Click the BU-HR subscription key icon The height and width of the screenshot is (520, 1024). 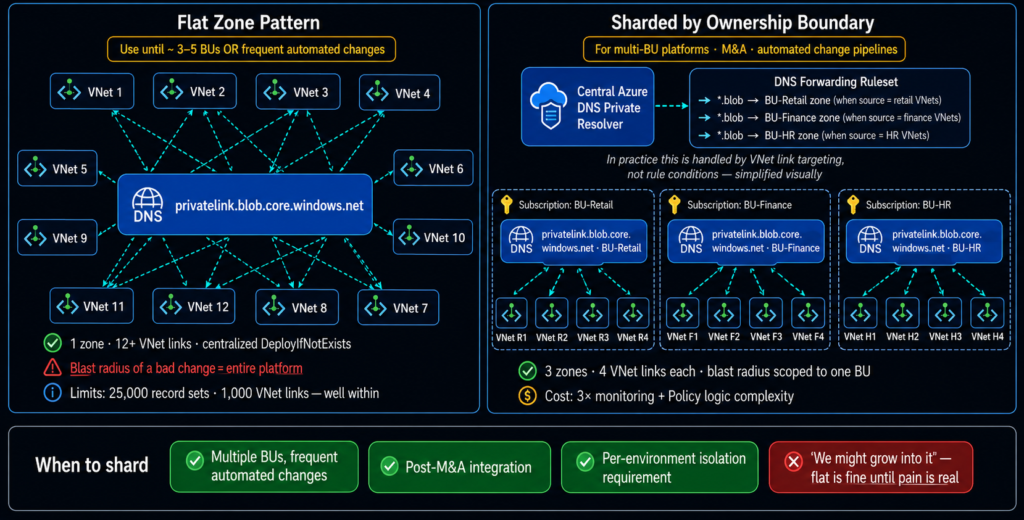pos(853,204)
